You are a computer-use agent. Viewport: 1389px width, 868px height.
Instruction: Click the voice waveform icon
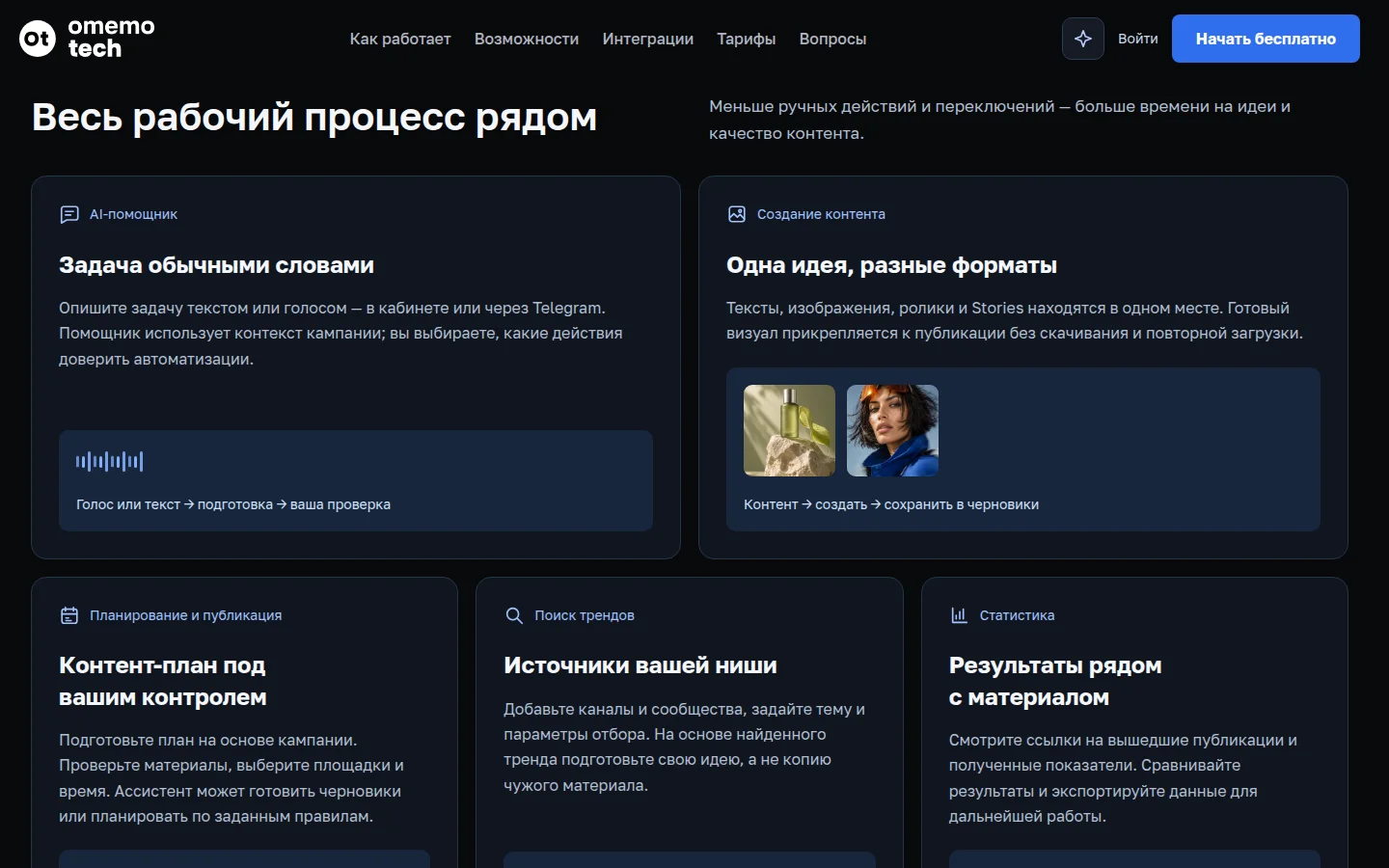click(x=110, y=461)
